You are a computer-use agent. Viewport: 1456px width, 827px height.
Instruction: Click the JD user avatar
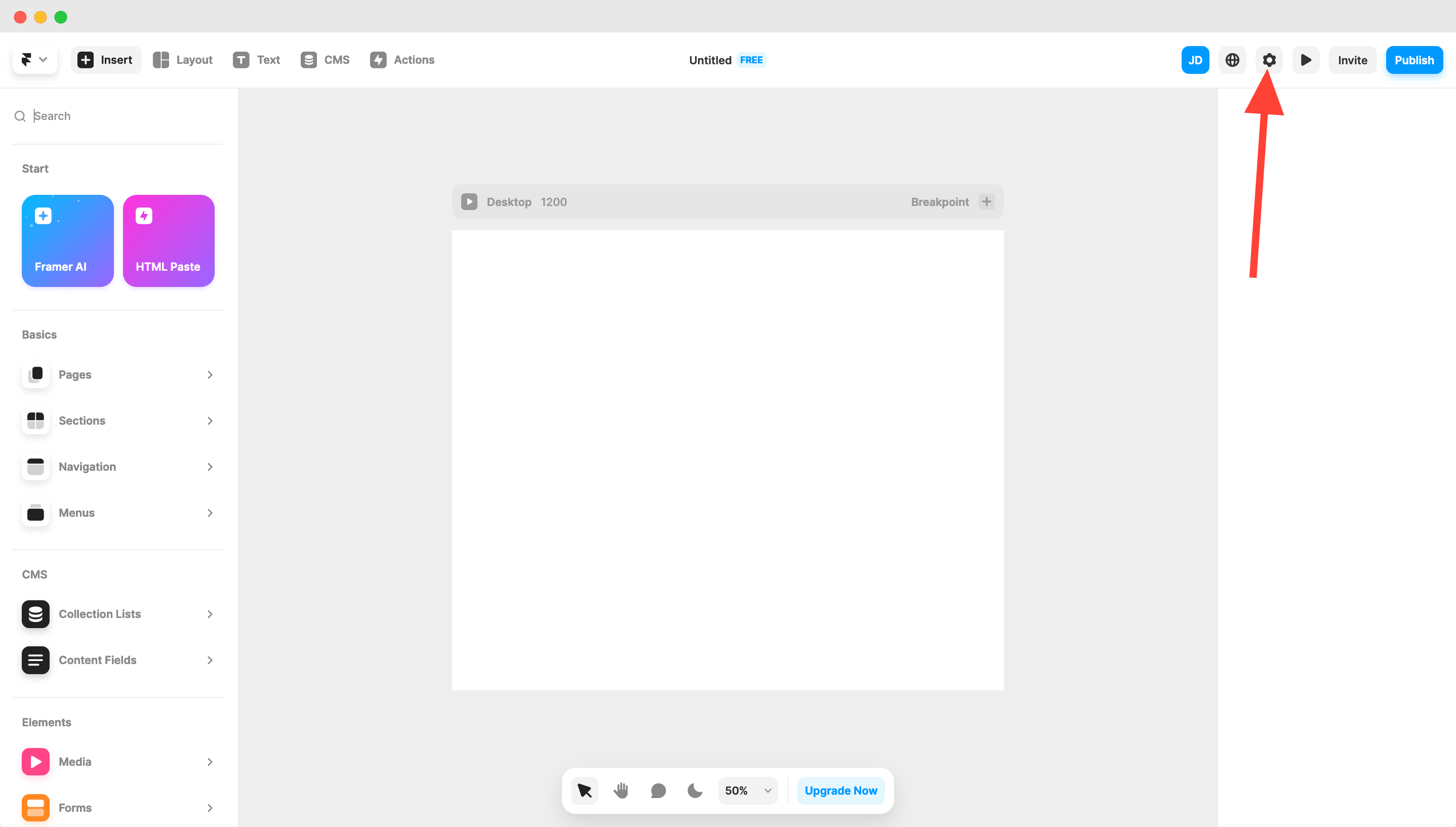pyautogui.click(x=1195, y=60)
